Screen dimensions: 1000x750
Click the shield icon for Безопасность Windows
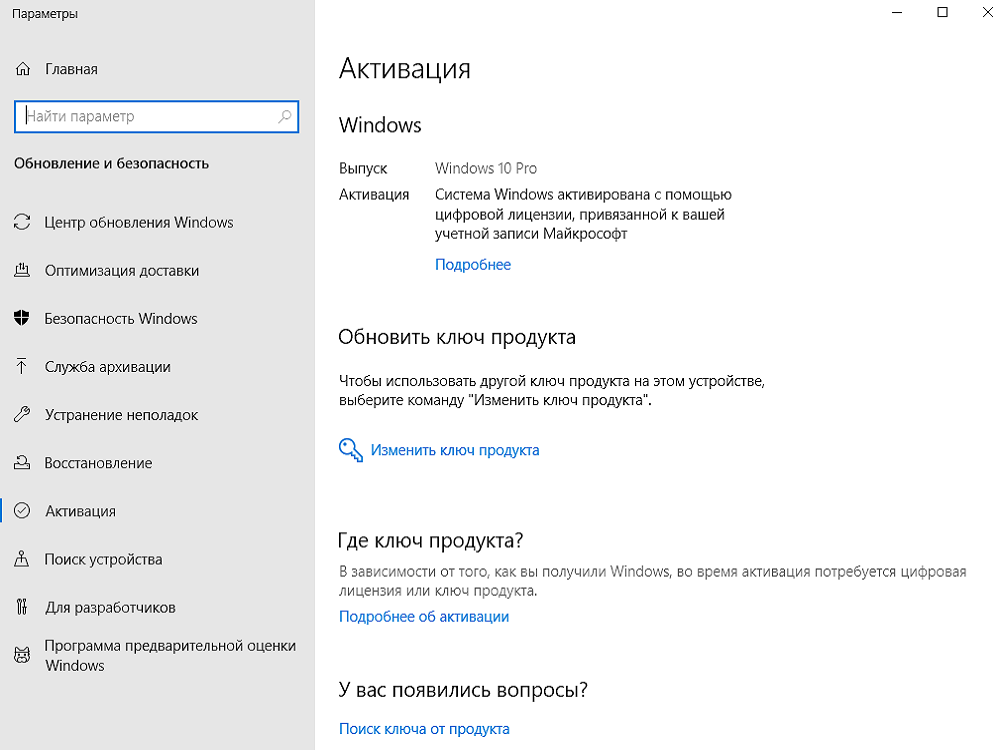(x=22, y=318)
